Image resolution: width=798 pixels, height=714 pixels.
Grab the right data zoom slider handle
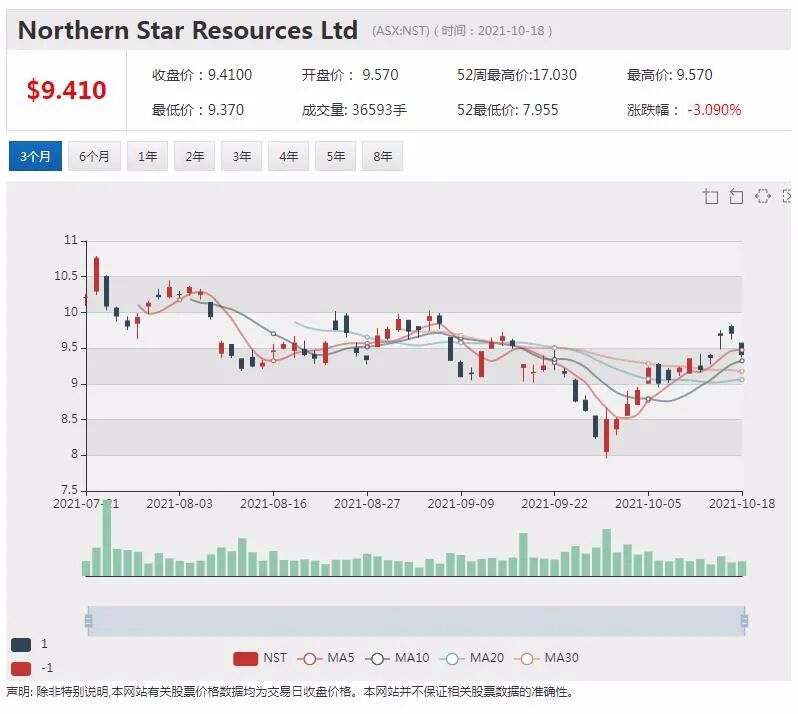tap(744, 620)
